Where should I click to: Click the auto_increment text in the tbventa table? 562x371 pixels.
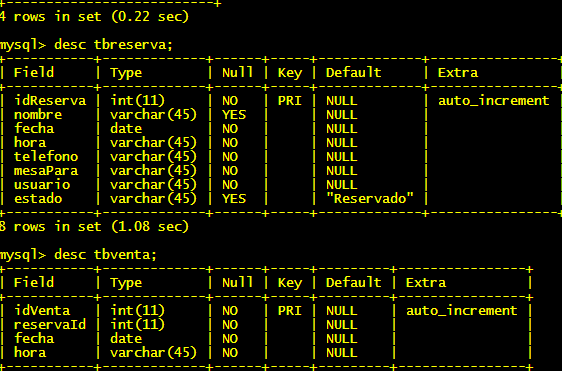point(462,311)
